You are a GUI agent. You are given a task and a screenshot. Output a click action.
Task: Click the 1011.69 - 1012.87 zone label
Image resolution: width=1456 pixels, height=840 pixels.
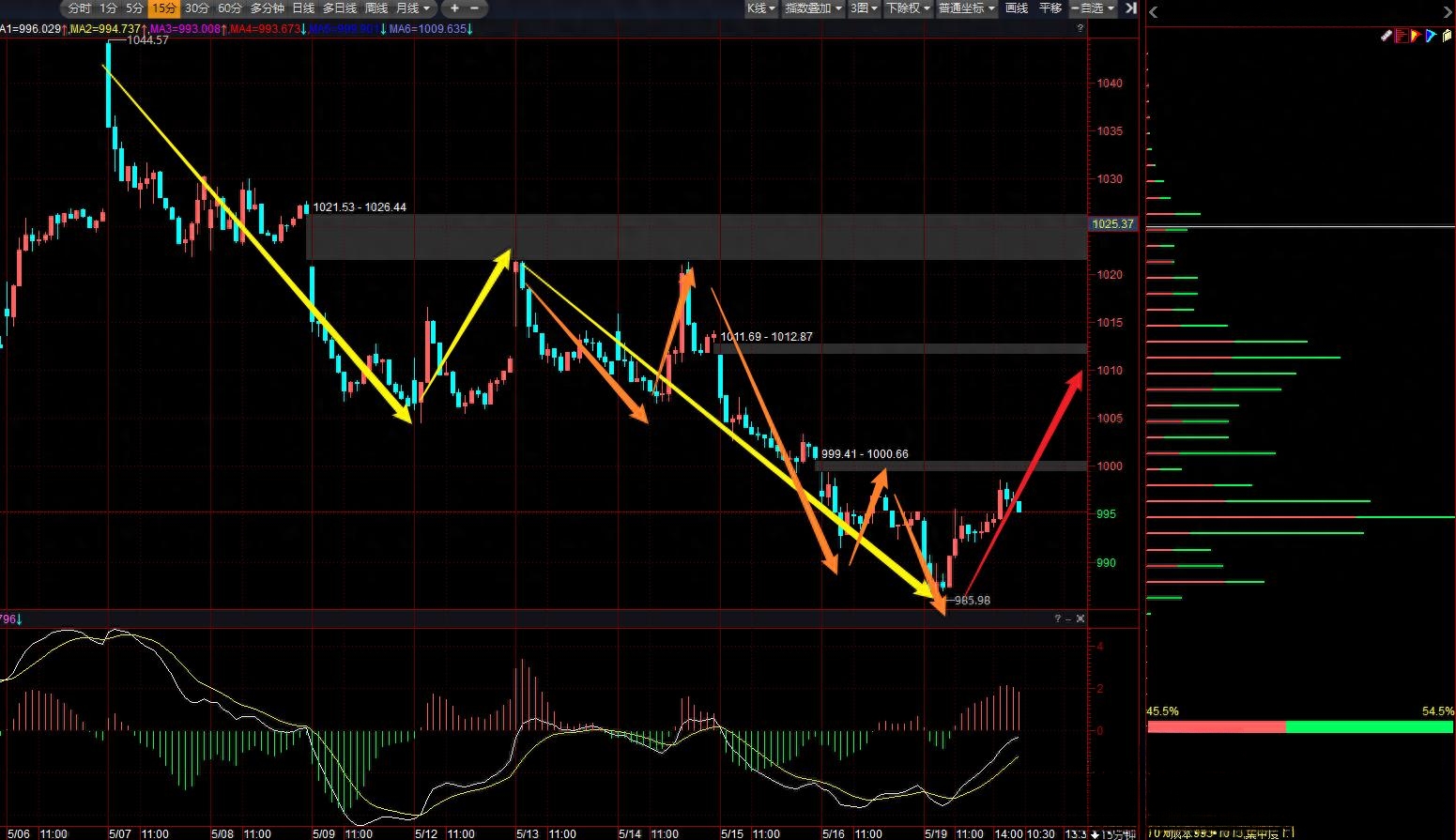pyautogui.click(x=767, y=337)
